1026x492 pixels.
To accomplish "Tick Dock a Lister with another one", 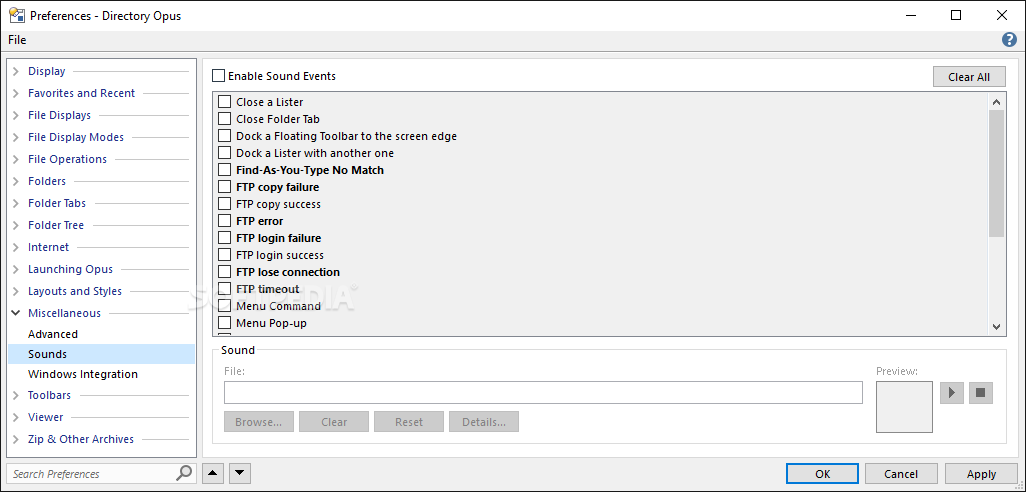I will click(x=224, y=153).
